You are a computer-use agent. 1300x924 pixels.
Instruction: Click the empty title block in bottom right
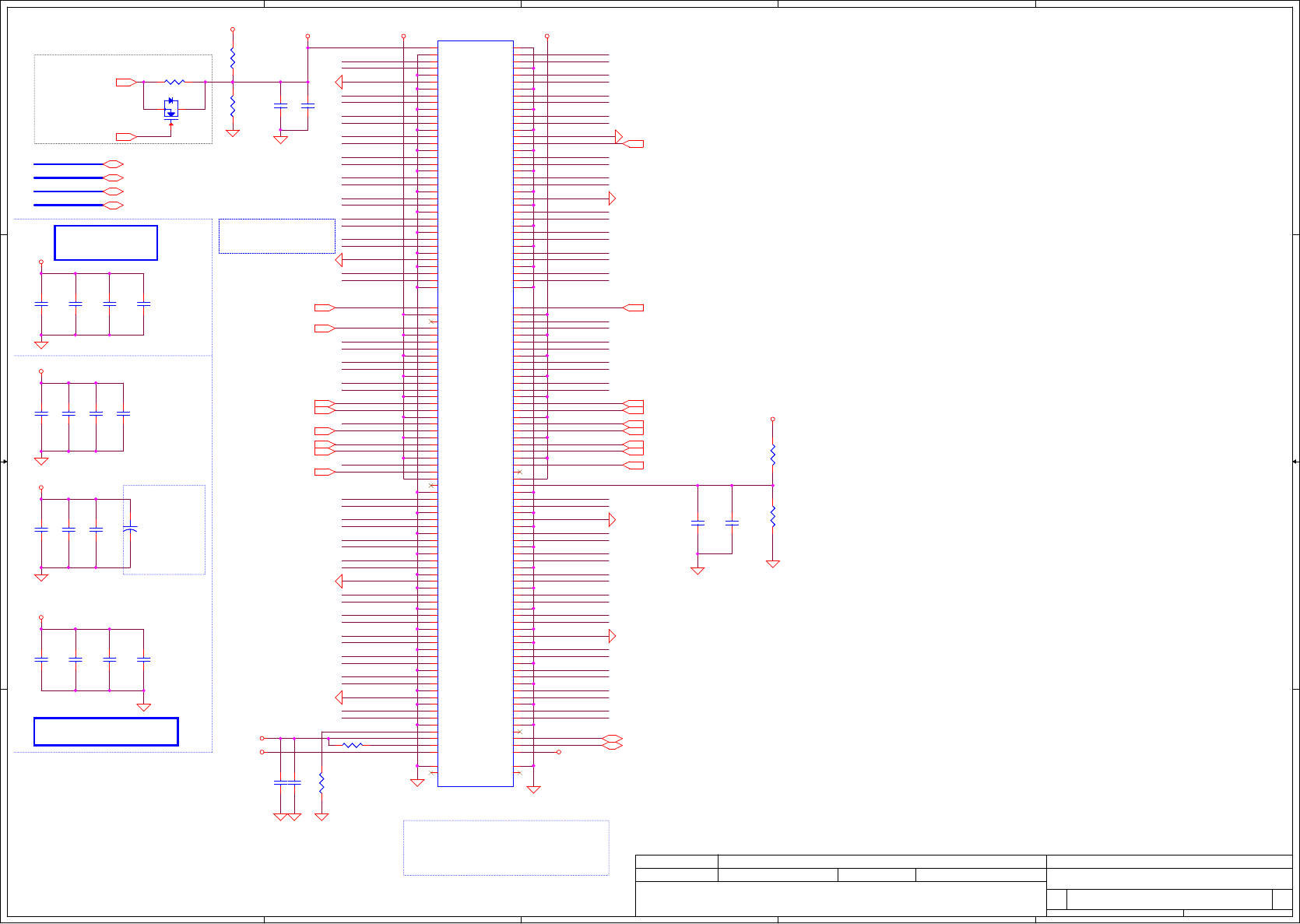(x=964, y=886)
